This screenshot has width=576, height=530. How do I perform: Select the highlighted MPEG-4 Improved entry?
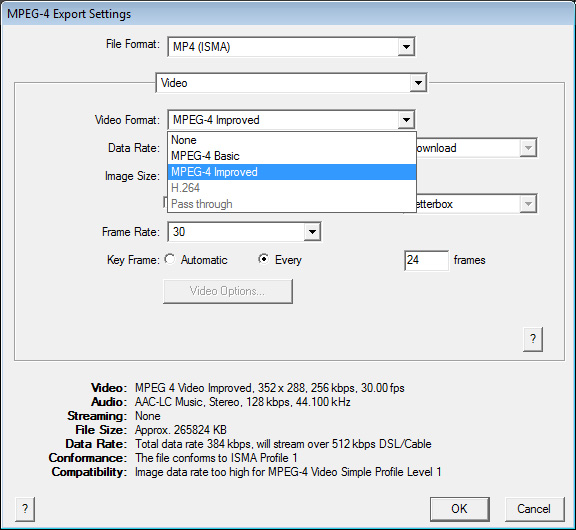(292, 172)
